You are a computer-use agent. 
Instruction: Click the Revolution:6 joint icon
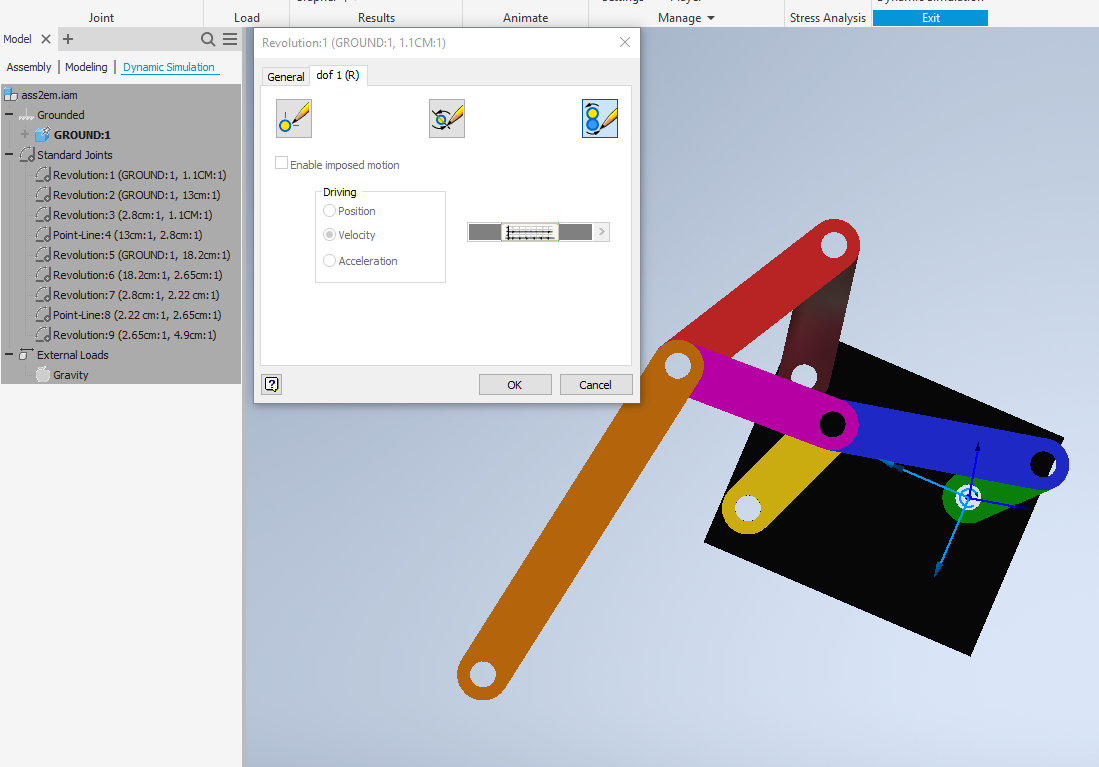(x=43, y=275)
